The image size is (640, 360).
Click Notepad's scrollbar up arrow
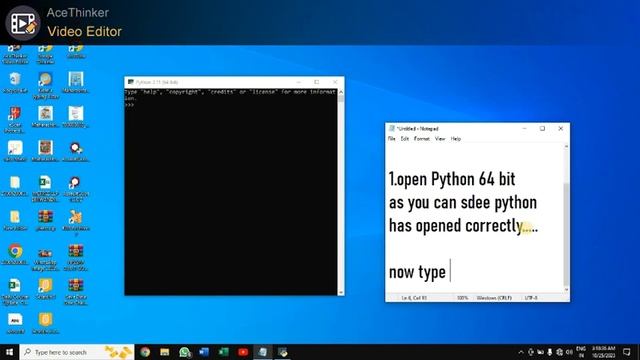[566, 146]
